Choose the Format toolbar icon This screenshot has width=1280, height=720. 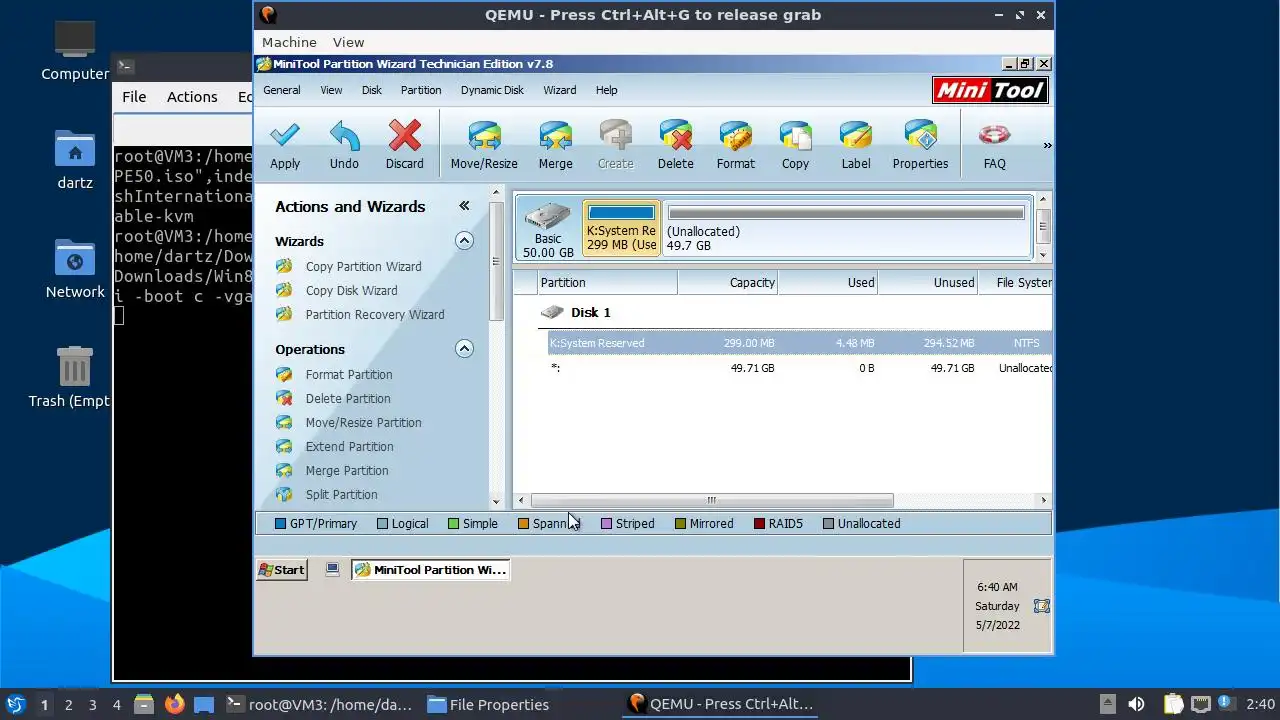736,145
